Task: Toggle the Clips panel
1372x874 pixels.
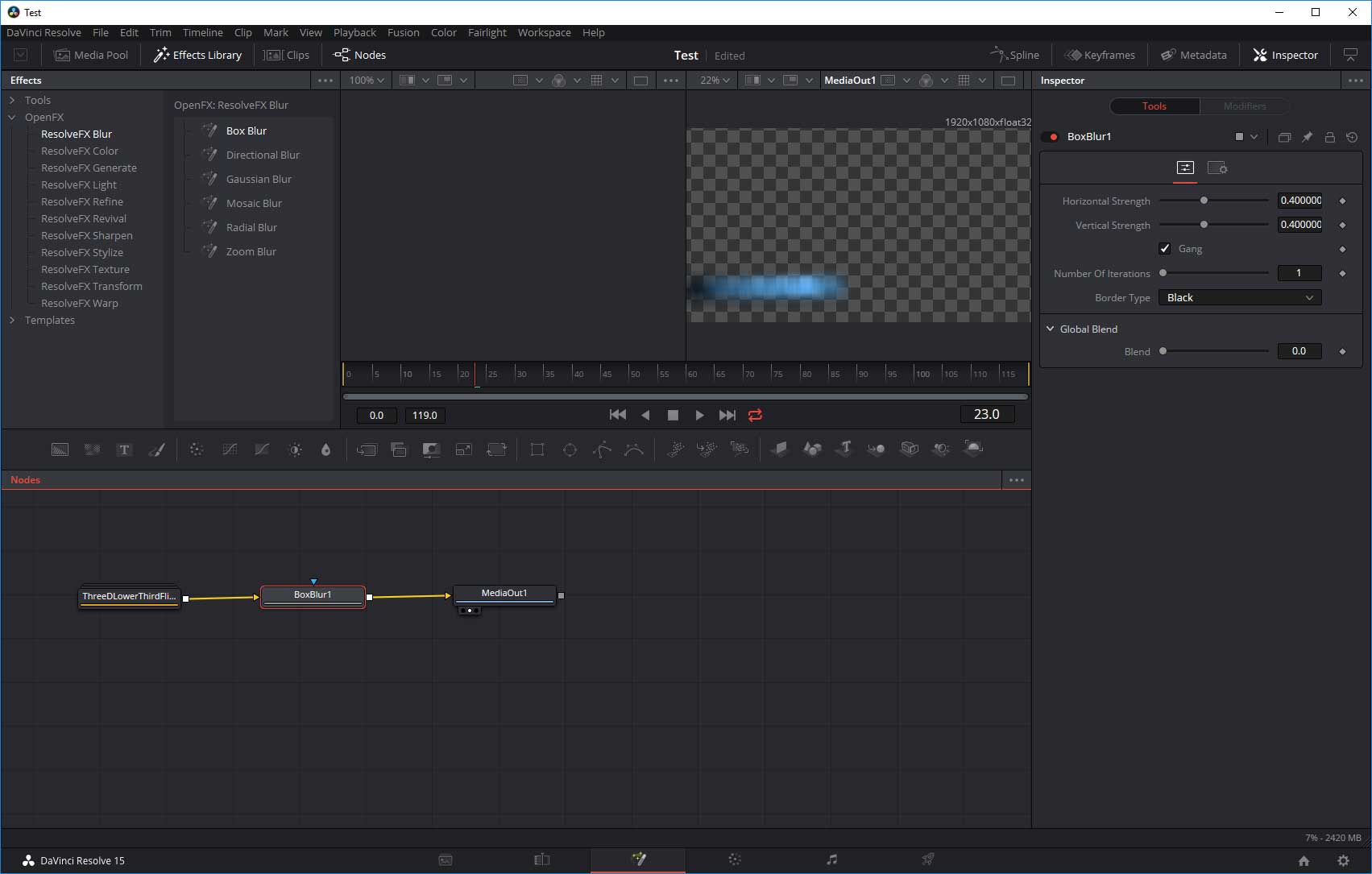Action: pos(287,55)
